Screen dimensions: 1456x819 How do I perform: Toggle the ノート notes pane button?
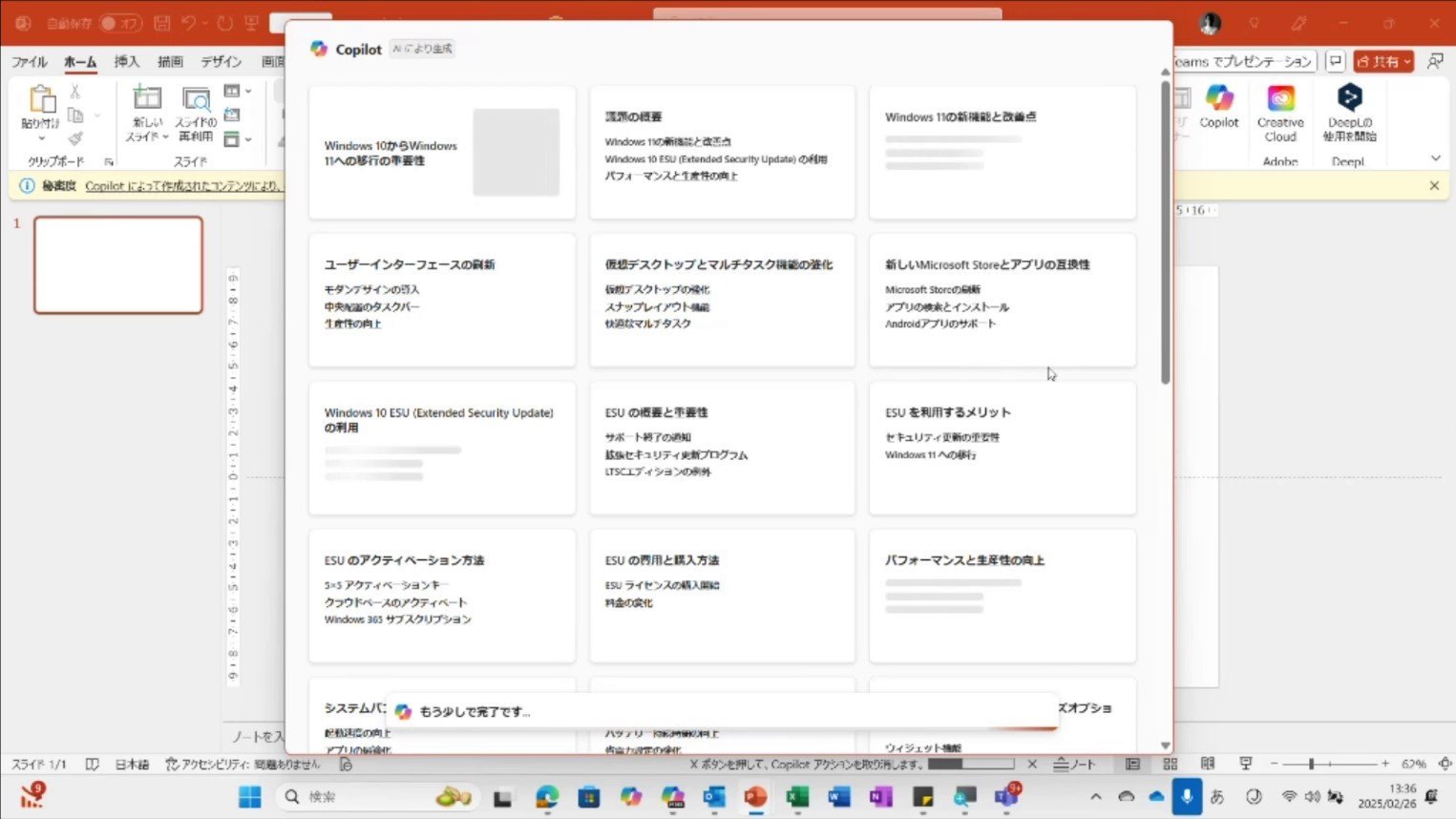pos(1074,765)
